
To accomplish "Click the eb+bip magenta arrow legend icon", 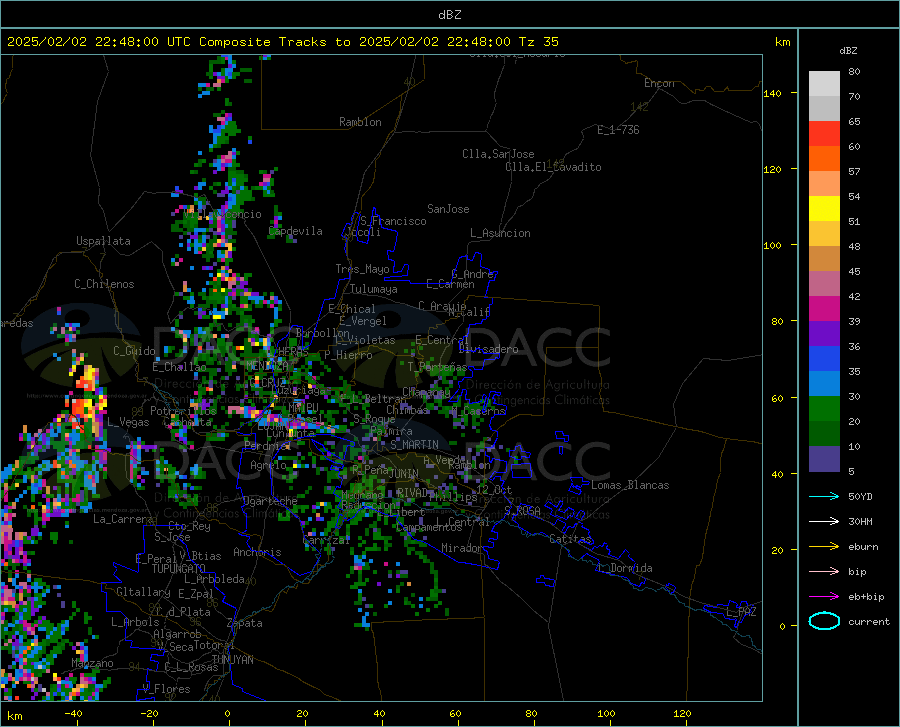I will click(824, 597).
